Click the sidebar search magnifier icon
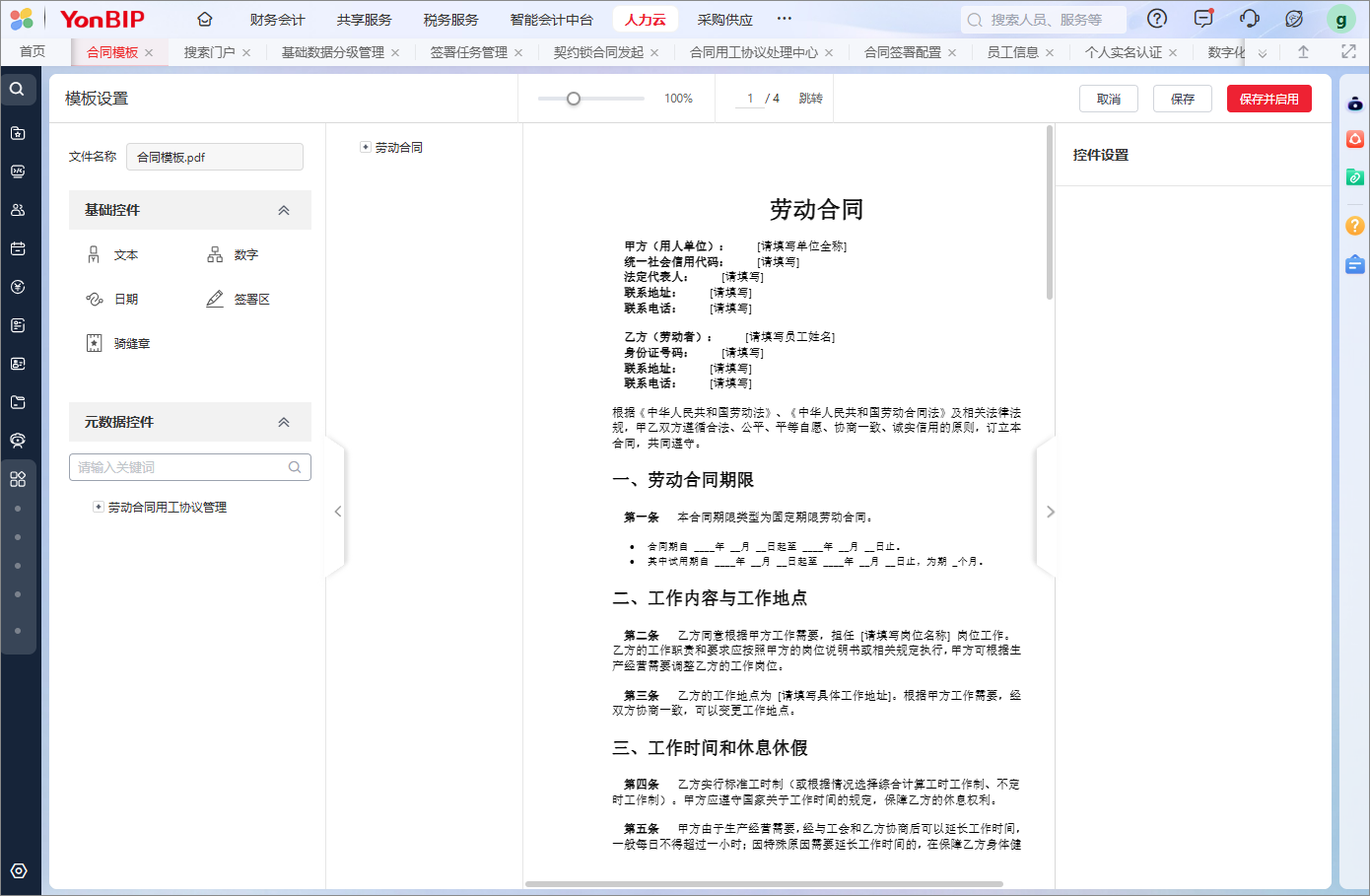 (x=17, y=90)
